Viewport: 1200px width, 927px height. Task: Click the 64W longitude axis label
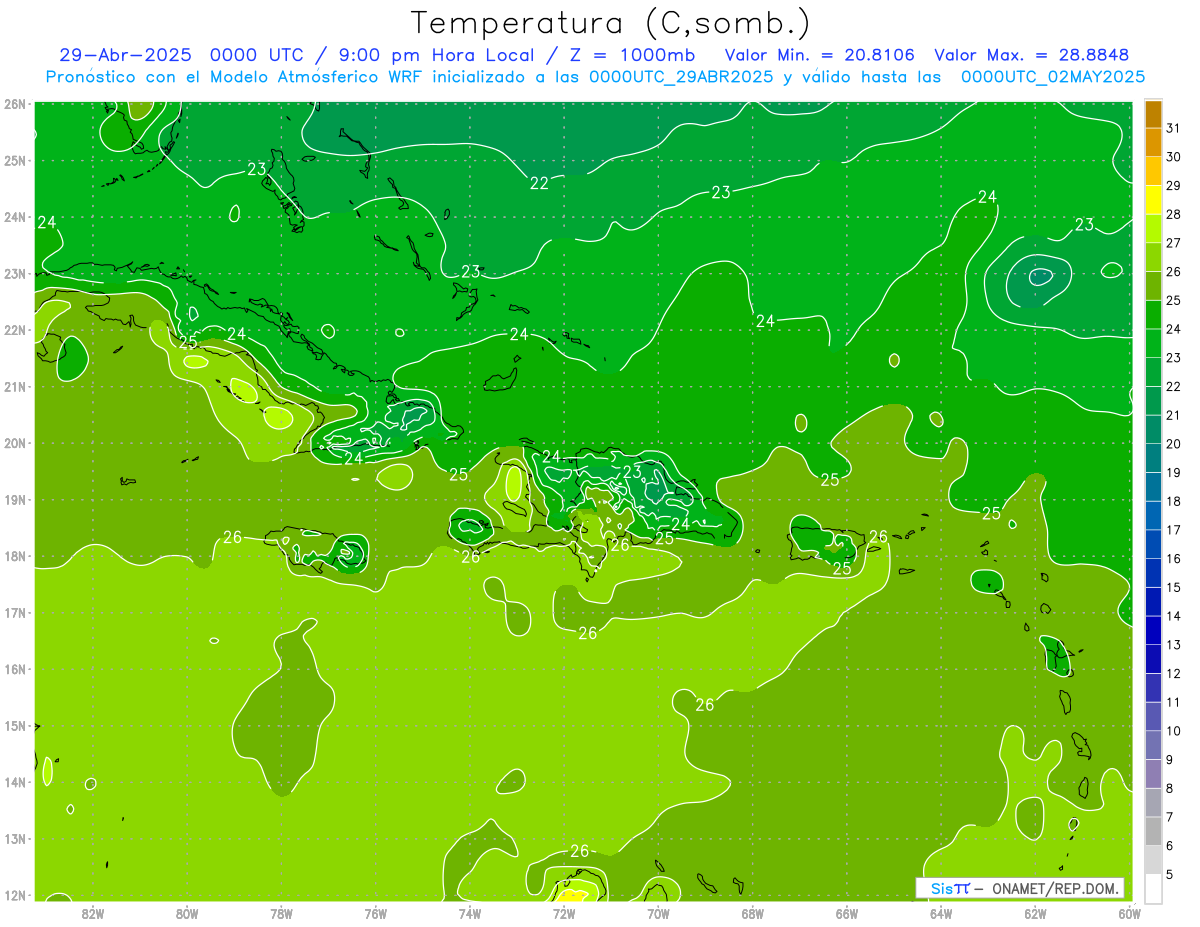click(x=940, y=914)
